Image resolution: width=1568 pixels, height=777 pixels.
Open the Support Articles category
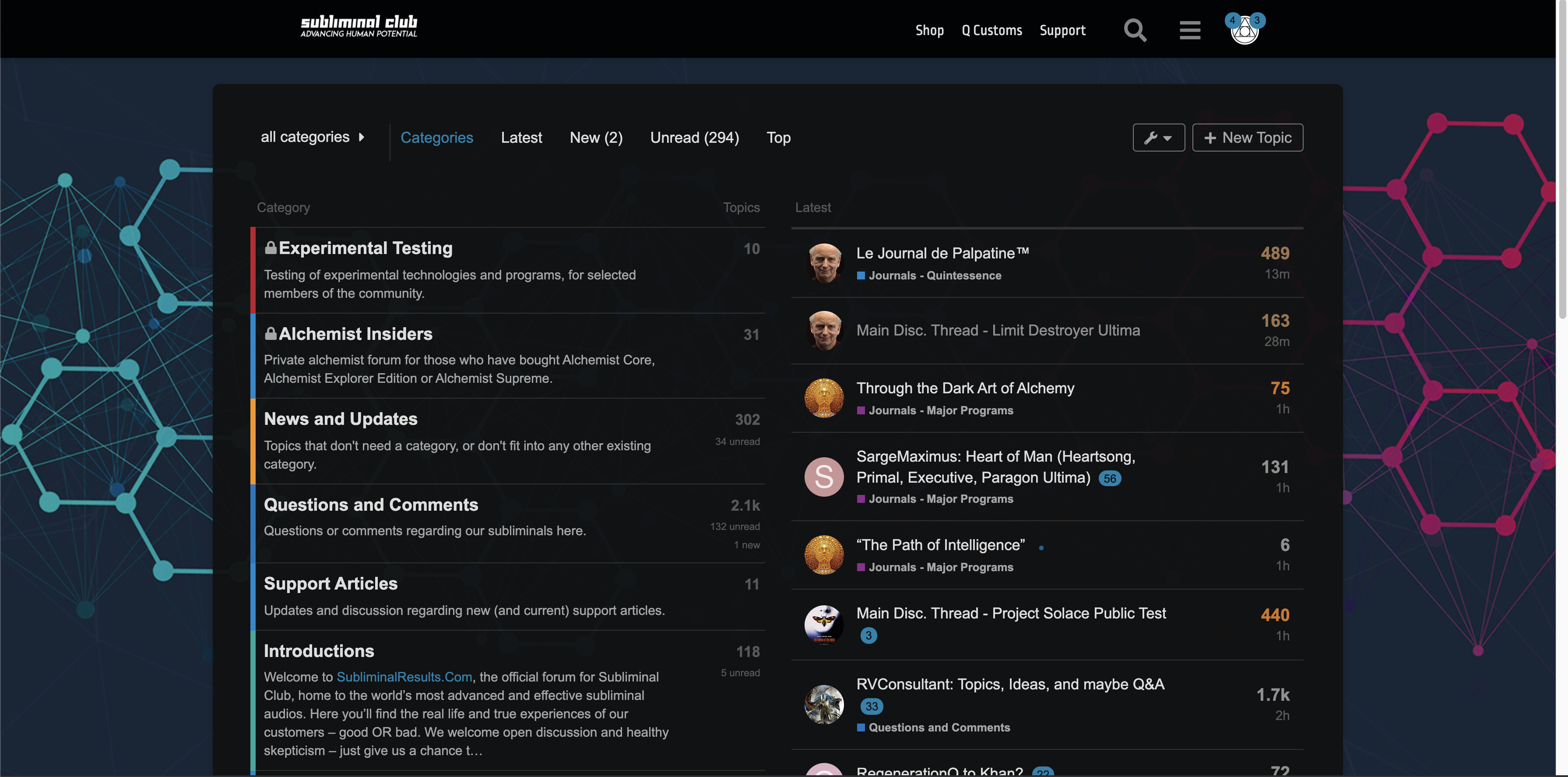[x=330, y=584]
